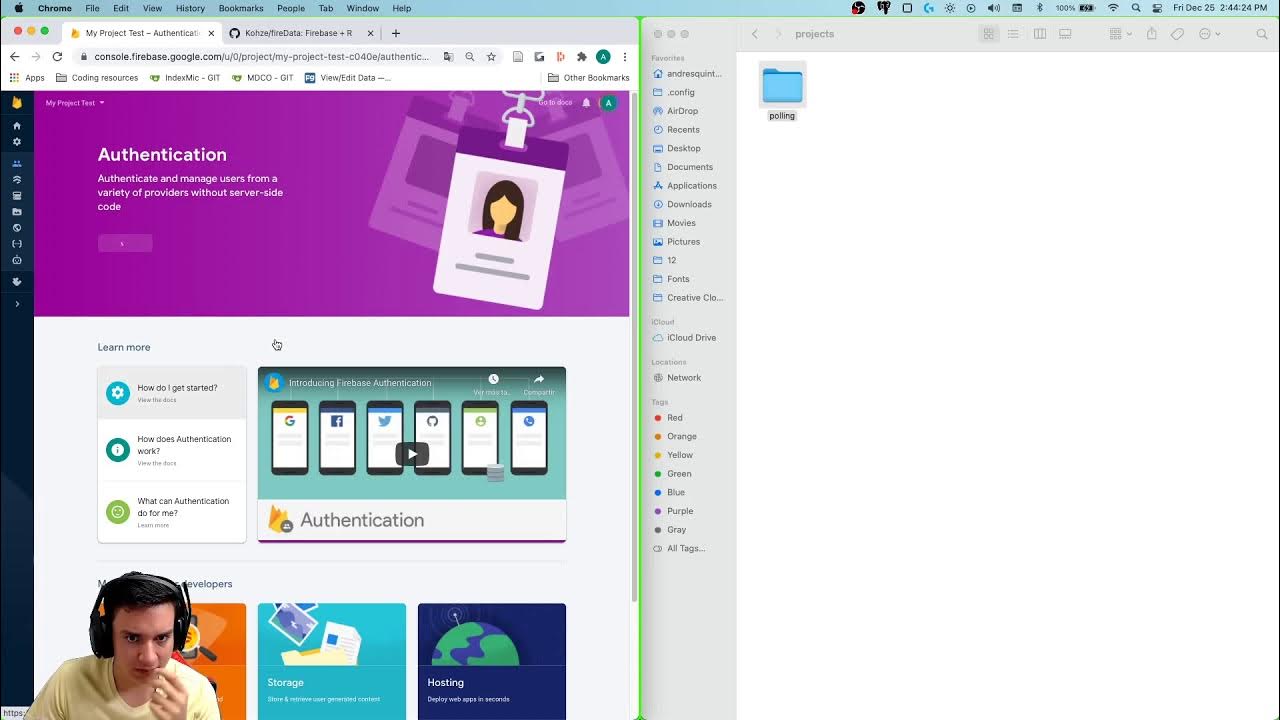Switch Finder to list view

tap(1013, 34)
